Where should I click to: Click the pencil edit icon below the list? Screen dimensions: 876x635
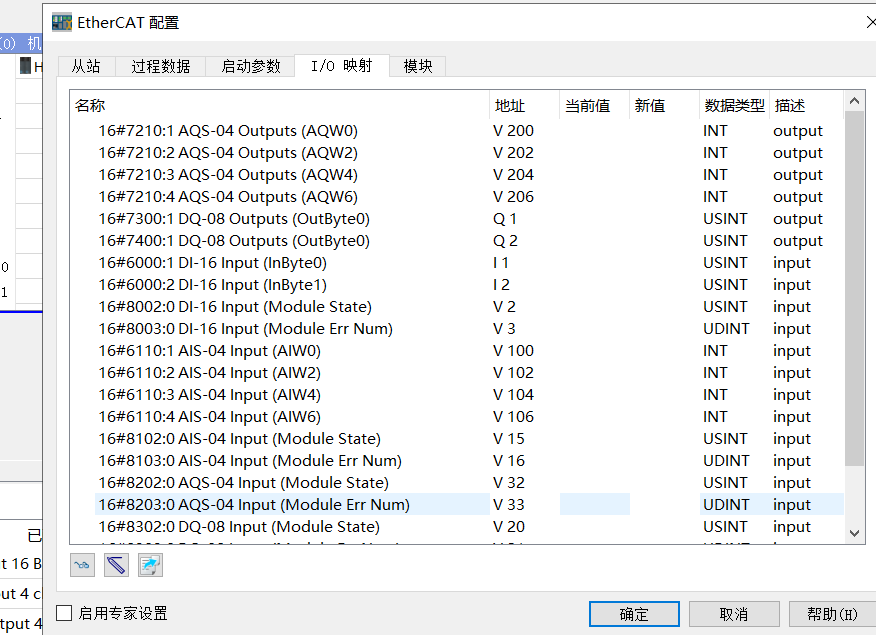click(x=116, y=565)
